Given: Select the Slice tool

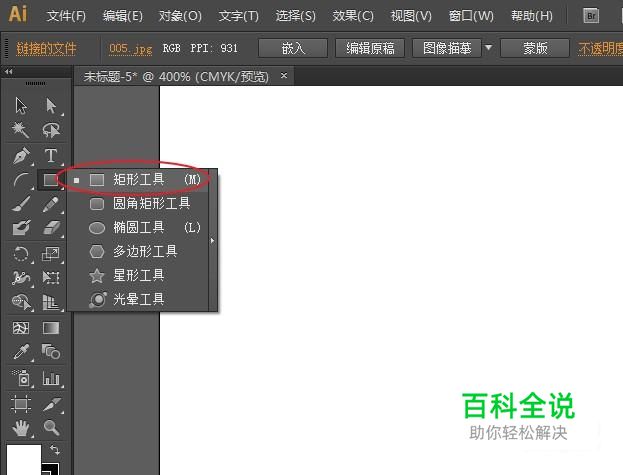Looking at the screenshot, I should (x=51, y=404).
